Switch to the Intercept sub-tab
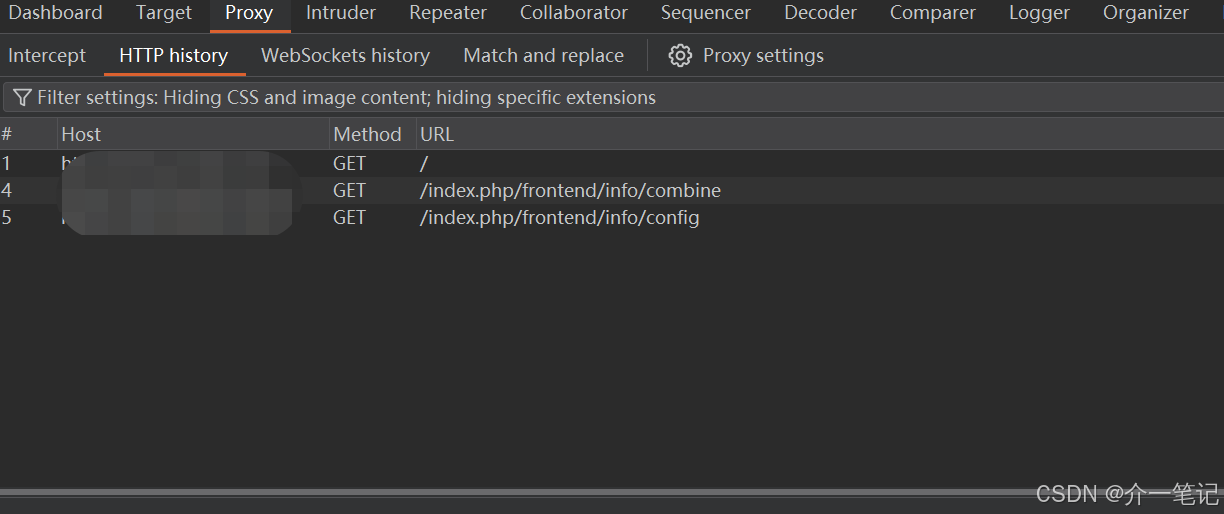Screen dimensions: 1224x514 (x=47, y=56)
